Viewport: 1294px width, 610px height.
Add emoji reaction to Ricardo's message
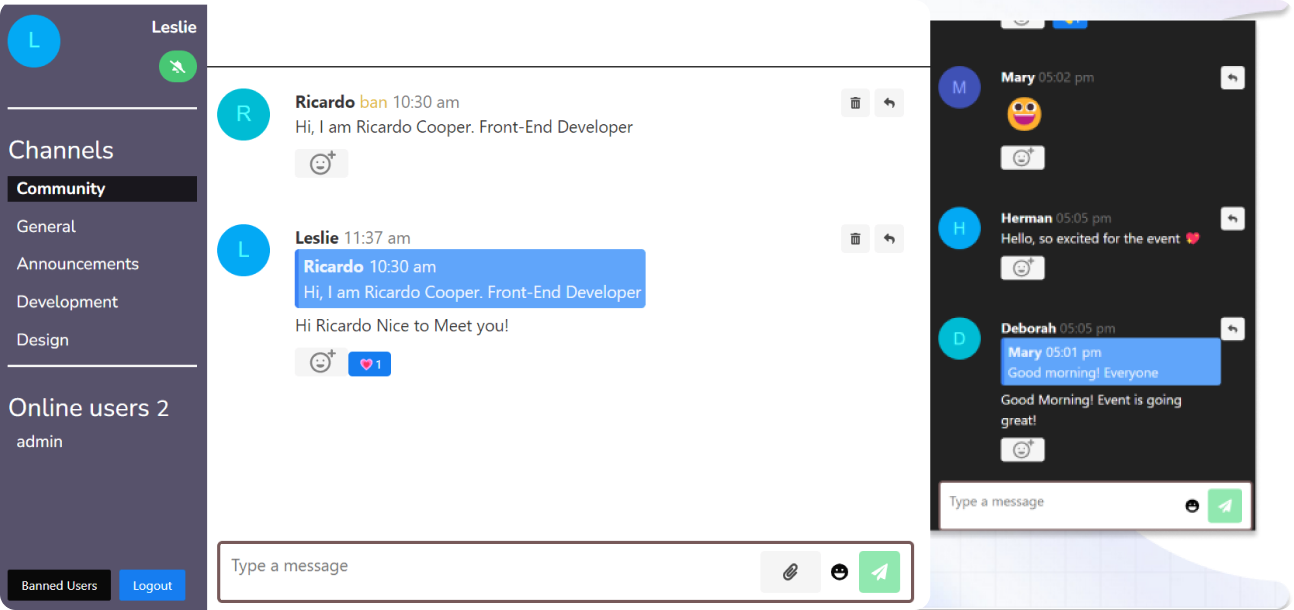321,163
